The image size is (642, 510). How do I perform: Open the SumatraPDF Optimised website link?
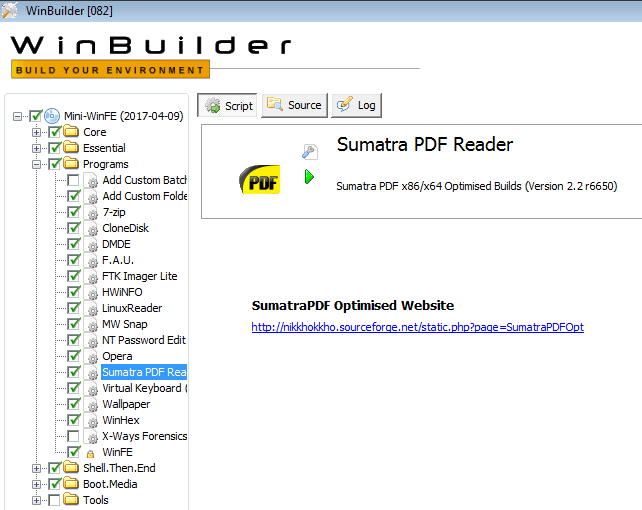pyautogui.click(x=417, y=327)
